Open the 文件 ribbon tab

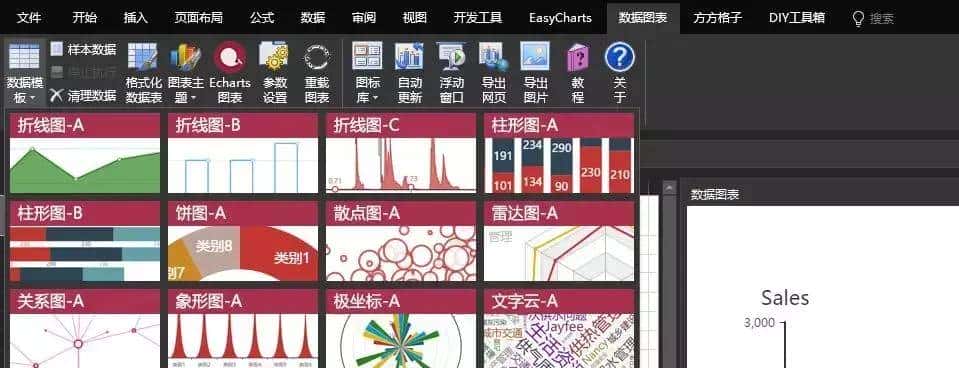pos(29,17)
